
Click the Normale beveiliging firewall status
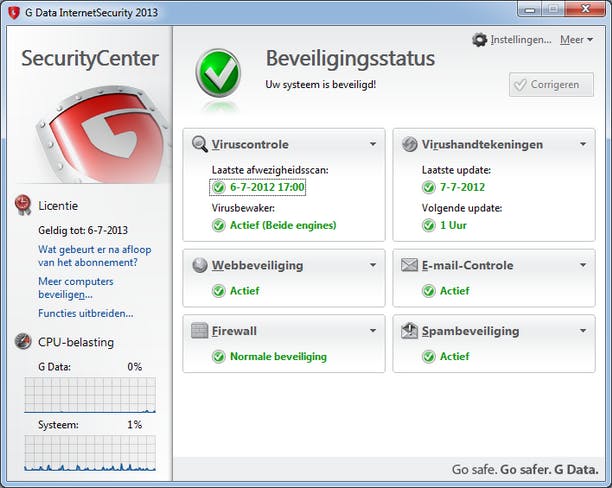(x=278, y=356)
